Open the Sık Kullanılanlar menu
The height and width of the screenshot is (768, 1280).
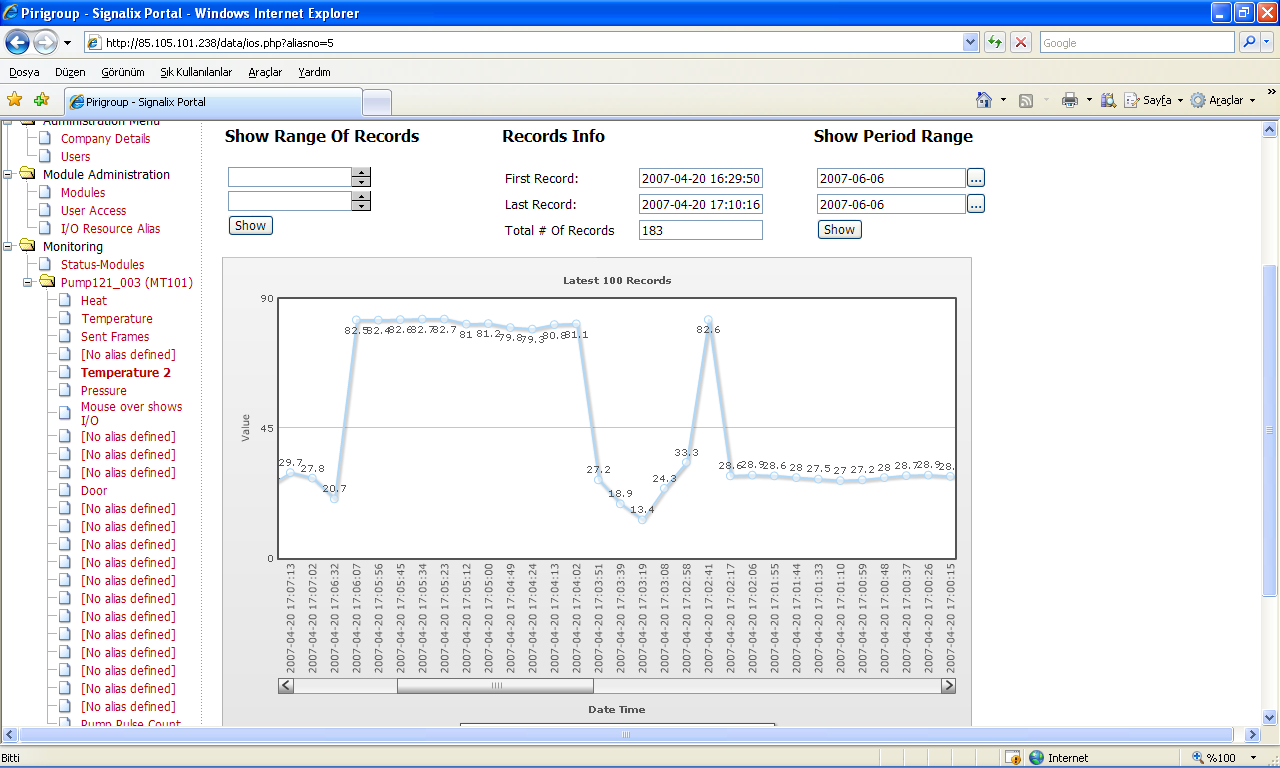pos(196,72)
